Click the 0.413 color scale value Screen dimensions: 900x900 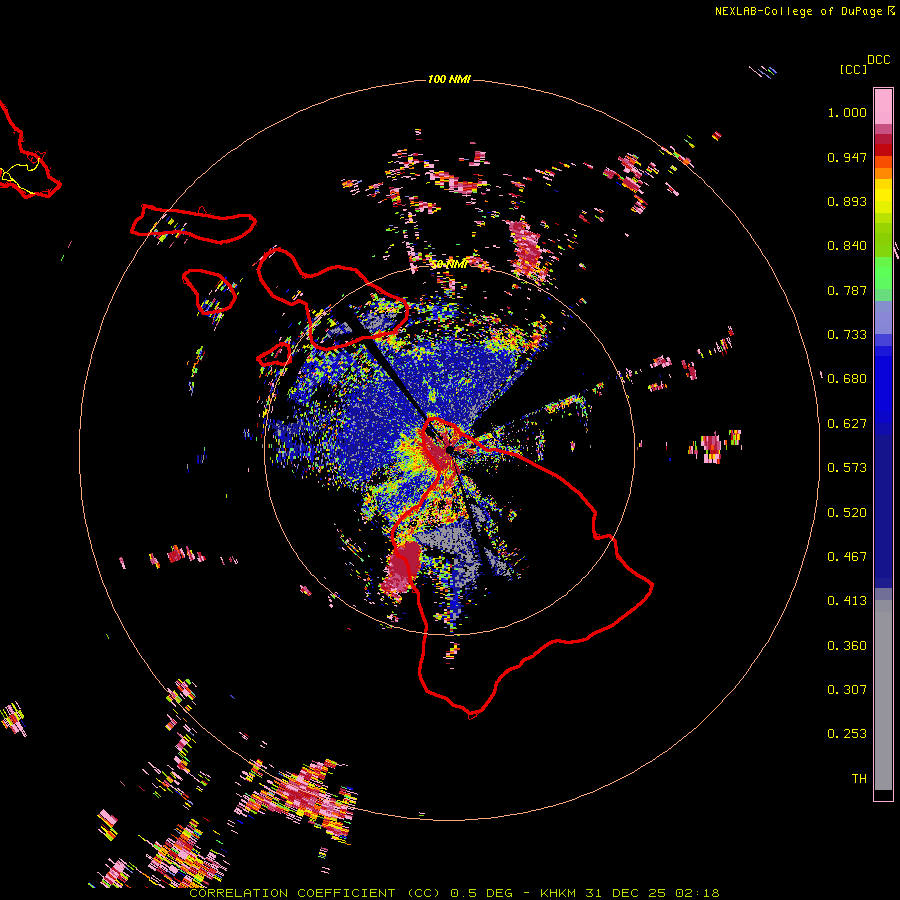click(847, 601)
